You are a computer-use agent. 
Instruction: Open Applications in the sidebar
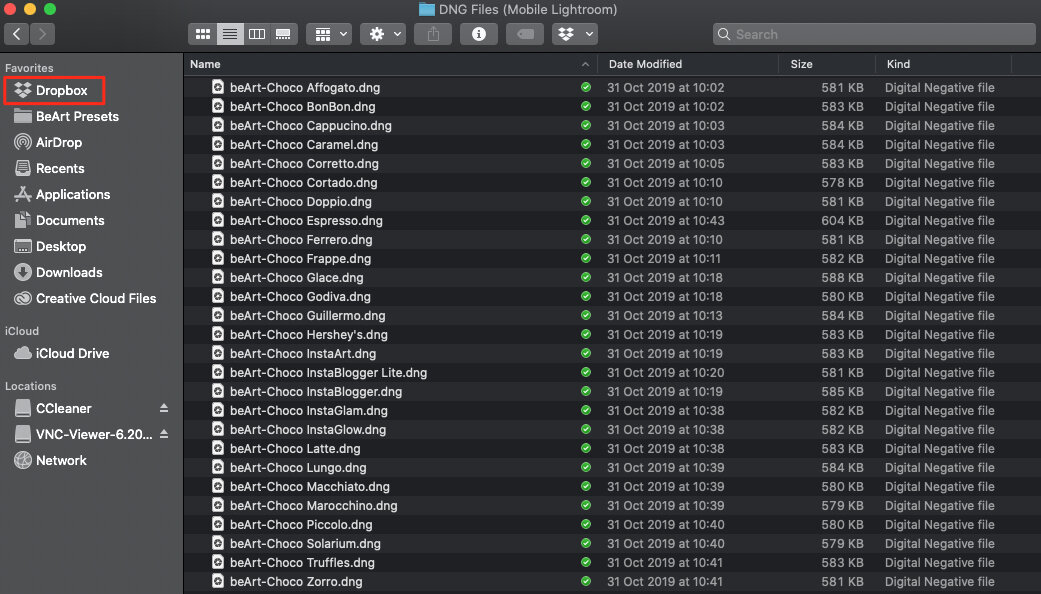tap(62, 194)
